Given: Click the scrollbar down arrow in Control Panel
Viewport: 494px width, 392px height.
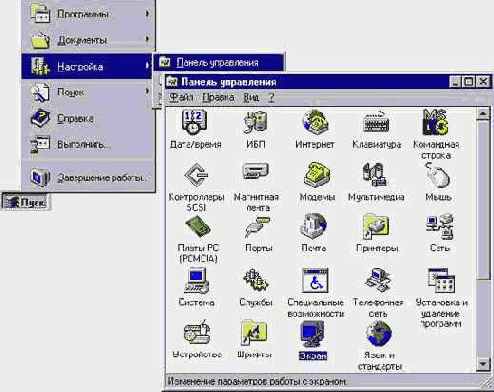Looking at the screenshot, I should coord(483,364).
